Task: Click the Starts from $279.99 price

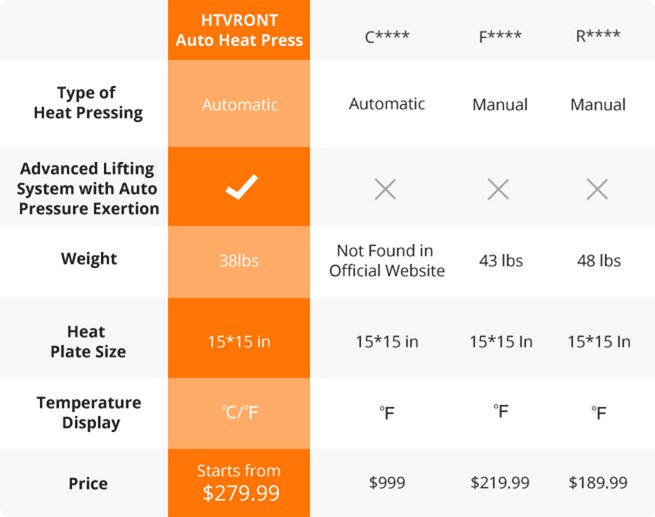Action: pyautogui.click(x=239, y=482)
